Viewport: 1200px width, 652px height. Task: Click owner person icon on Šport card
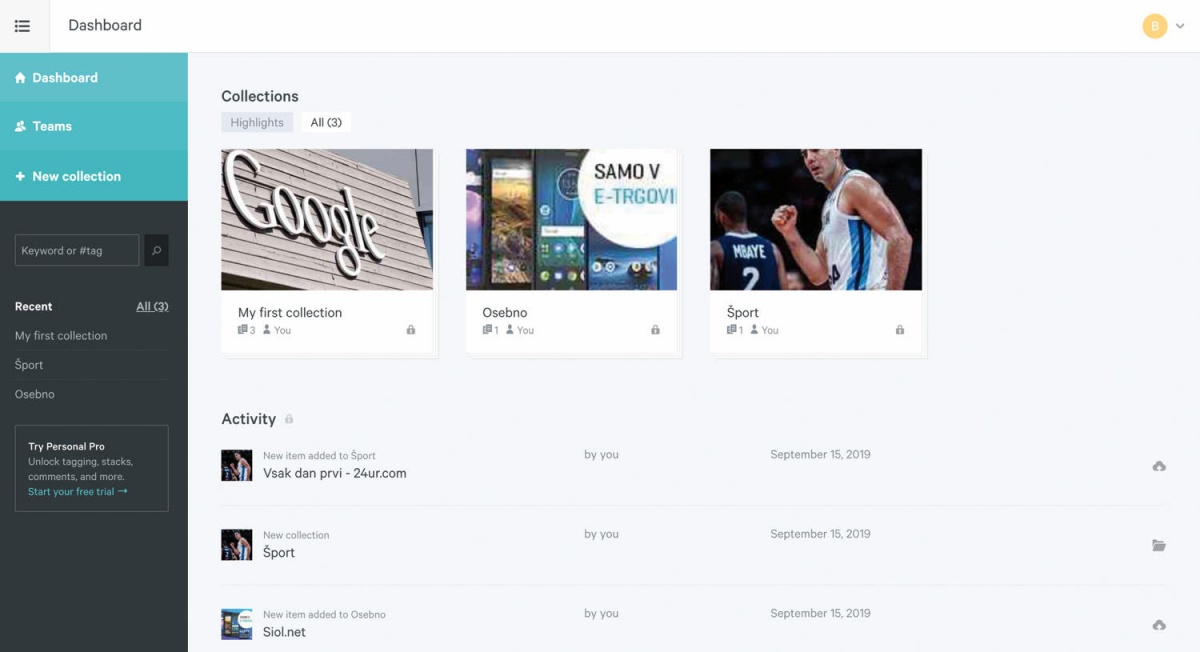tap(755, 330)
